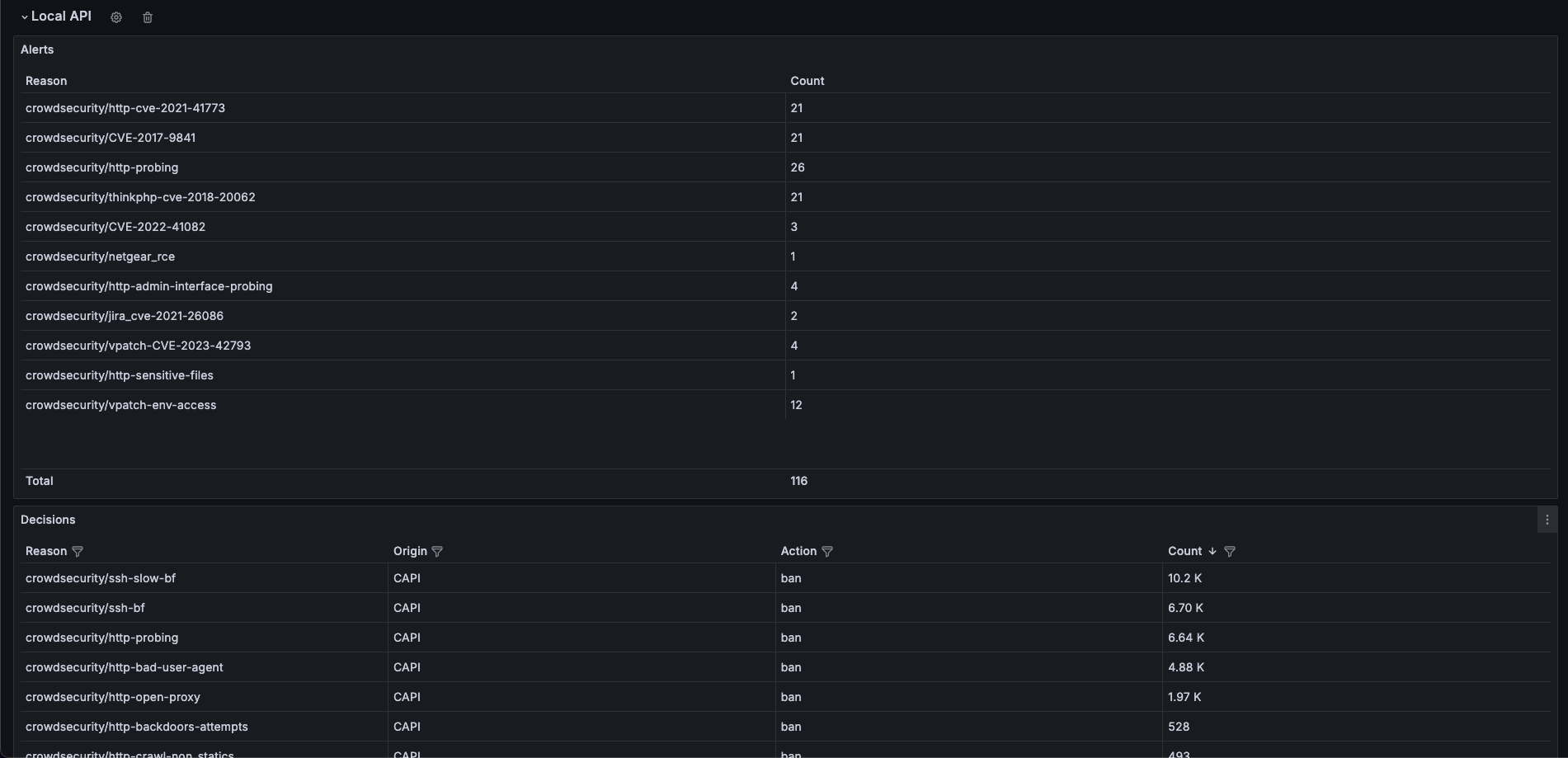This screenshot has width=1568, height=758.
Task: Collapse the Local API row
Action: (x=25, y=17)
